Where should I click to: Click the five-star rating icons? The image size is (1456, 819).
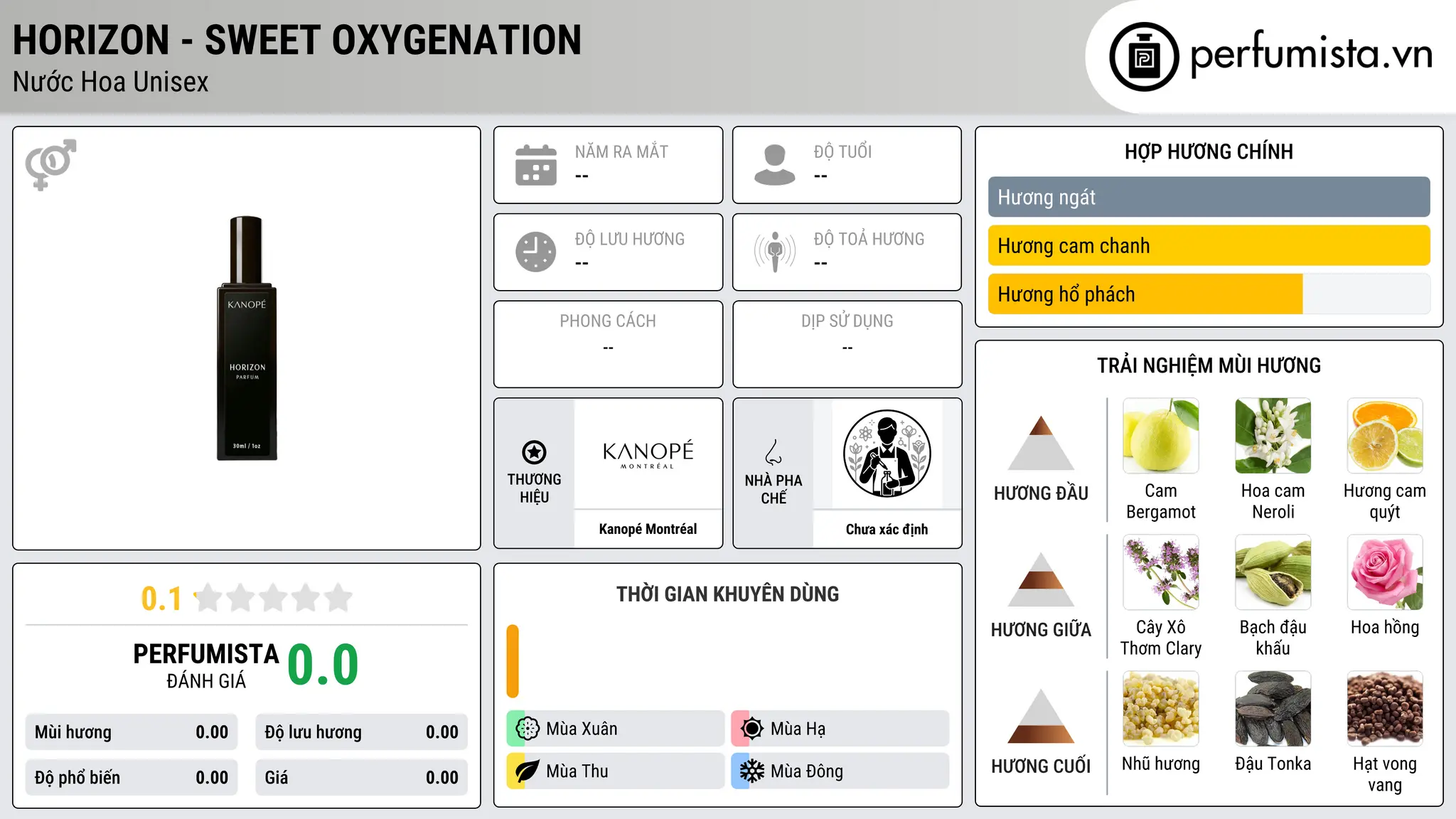[x=274, y=598]
